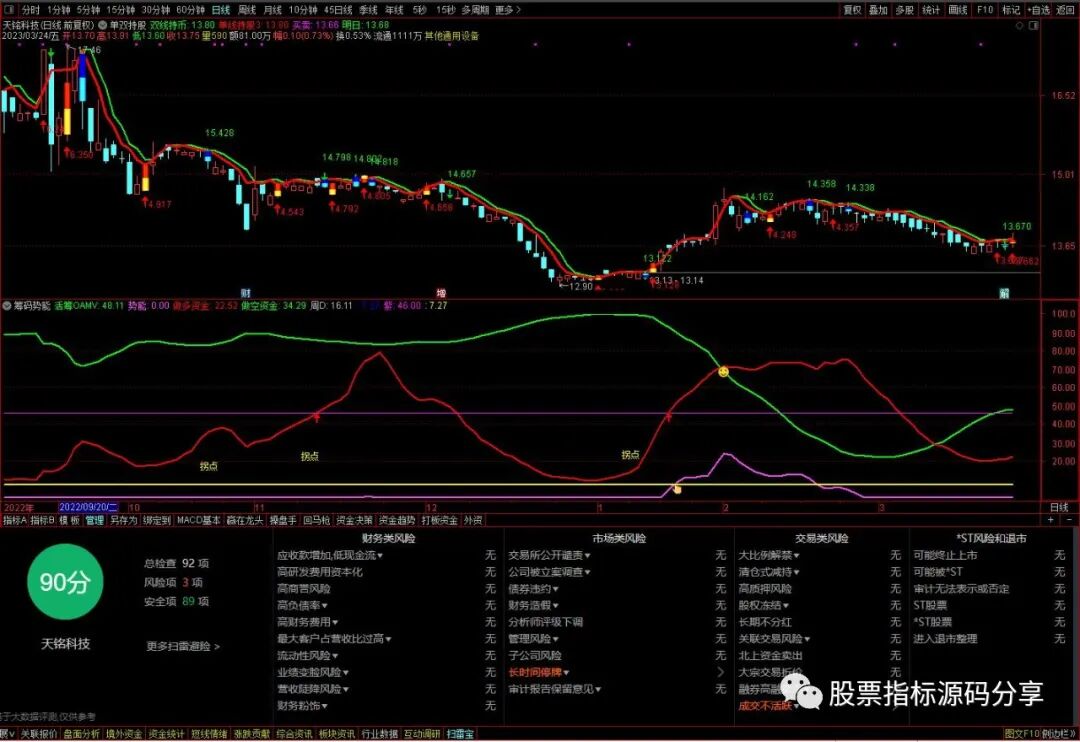Expand 流动性风险 details
The width and height of the screenshot is (1080, 742).
click(x=307, y=656)
